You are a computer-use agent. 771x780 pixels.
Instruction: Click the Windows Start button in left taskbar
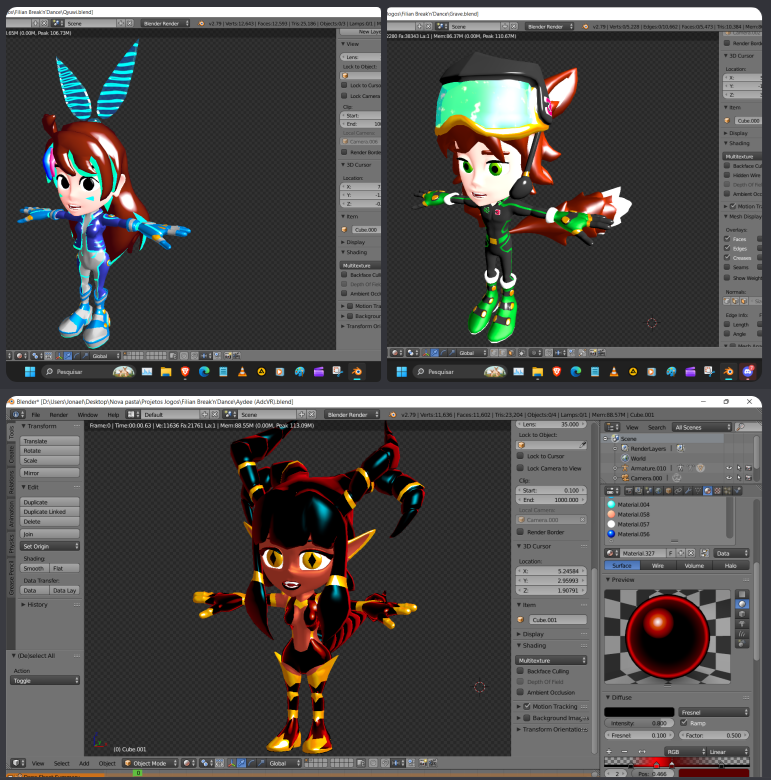pyautogui.click(x=30, y=372)
